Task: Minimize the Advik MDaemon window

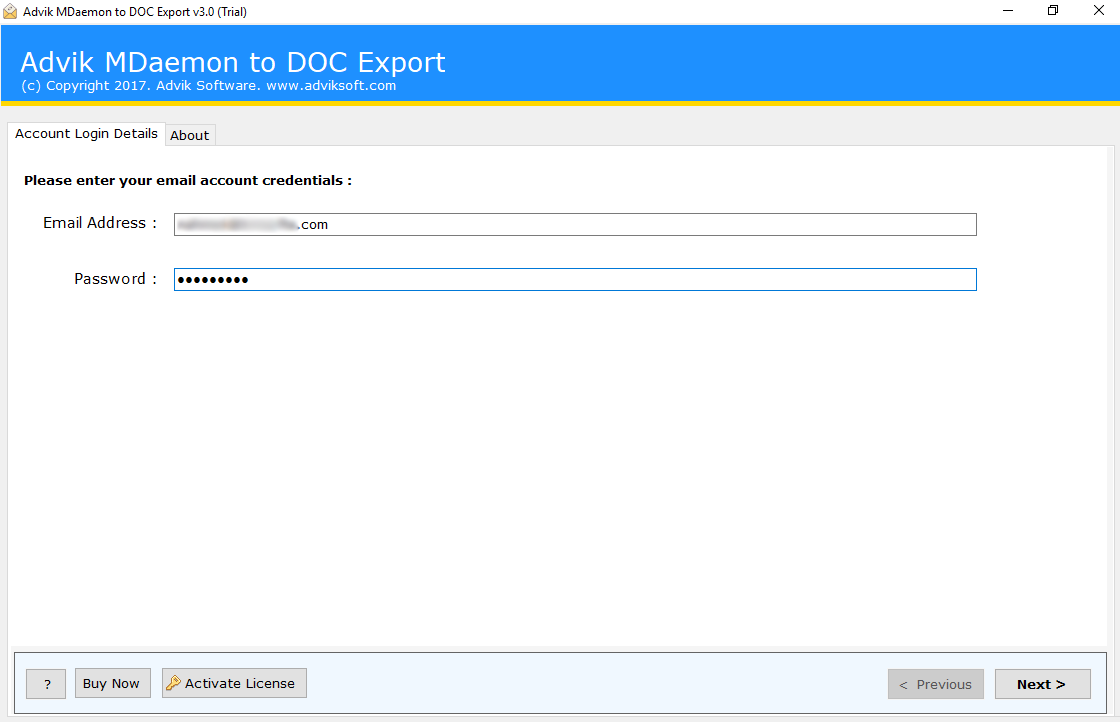Action: [x=1008, y=11]
